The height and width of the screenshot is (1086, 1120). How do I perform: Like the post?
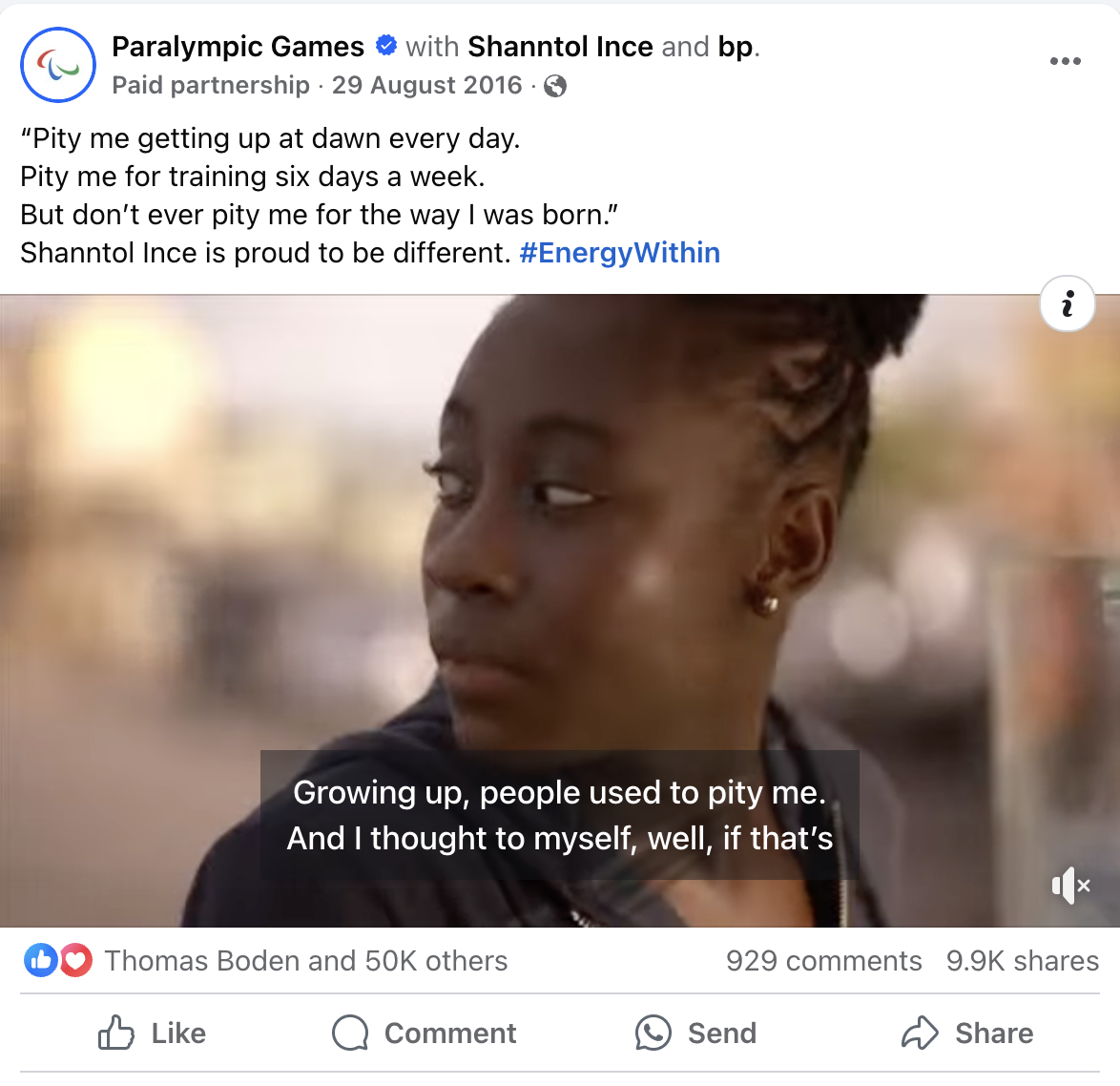coord(152,1034)
